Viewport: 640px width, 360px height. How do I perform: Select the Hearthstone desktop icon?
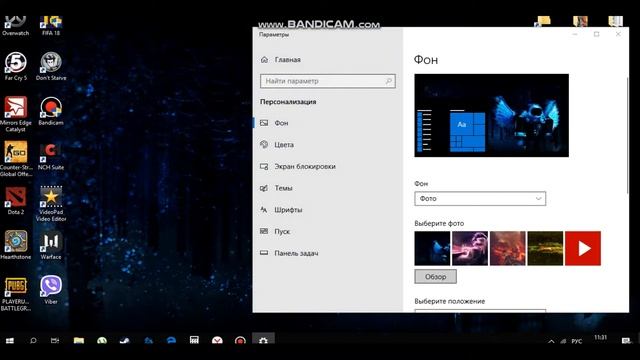click(16, 245)
